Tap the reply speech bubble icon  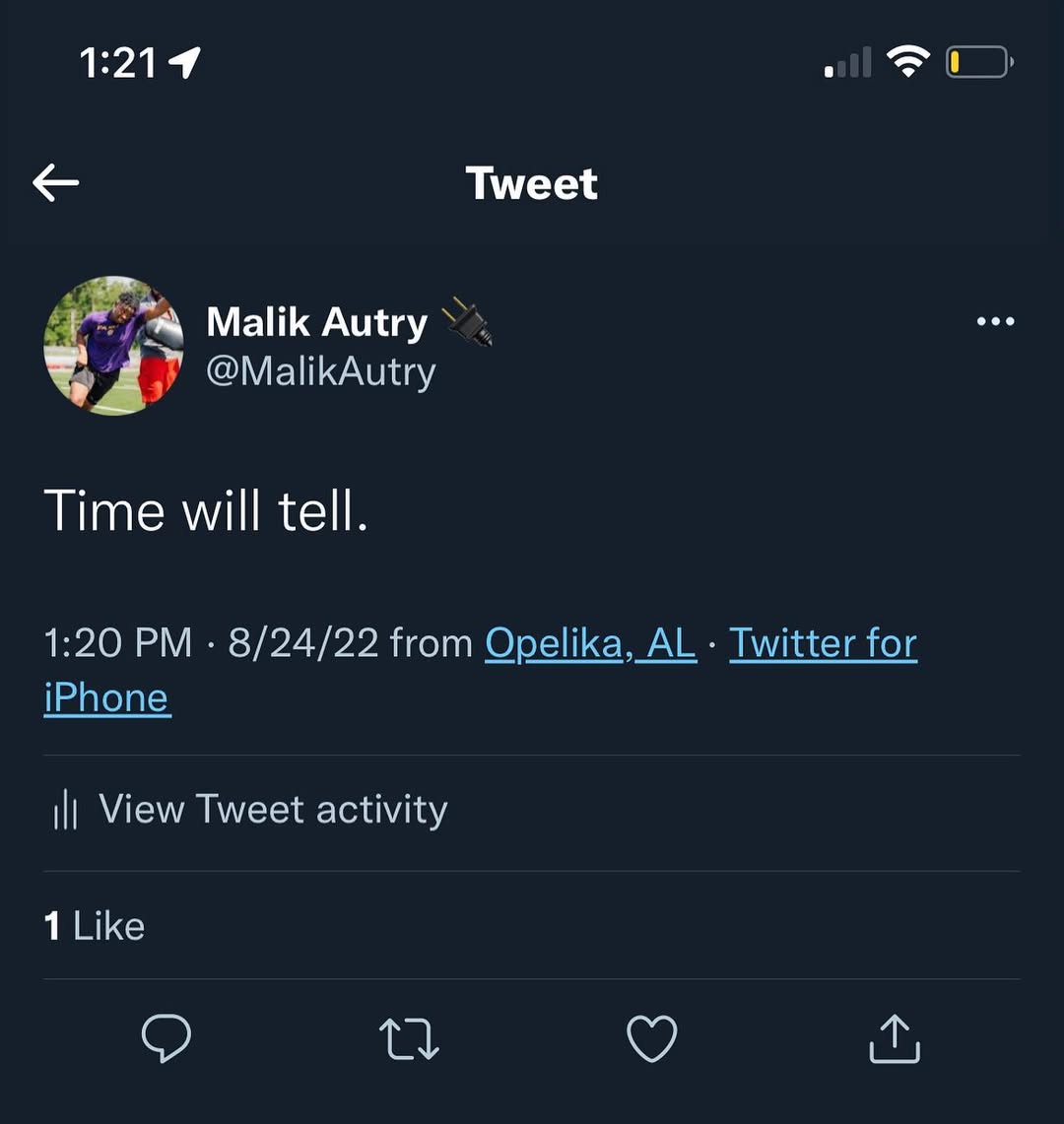166,1038
